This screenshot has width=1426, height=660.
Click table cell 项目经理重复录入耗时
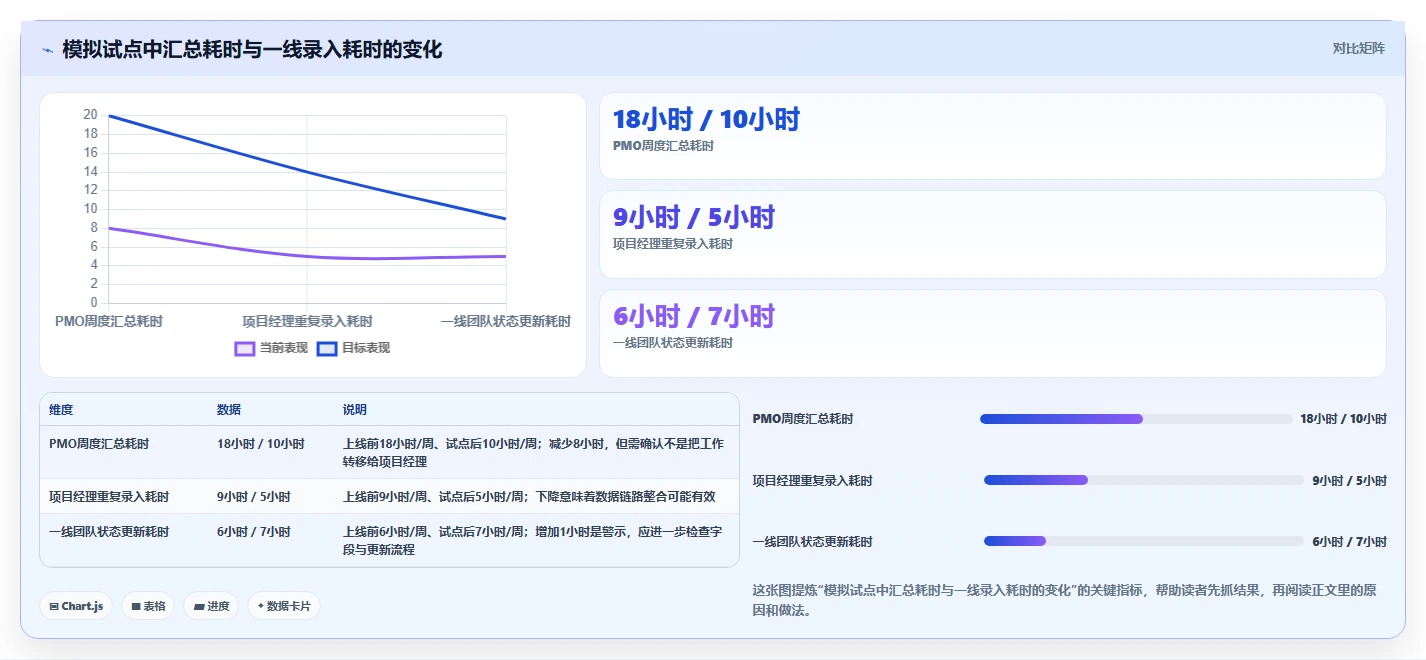109,496
